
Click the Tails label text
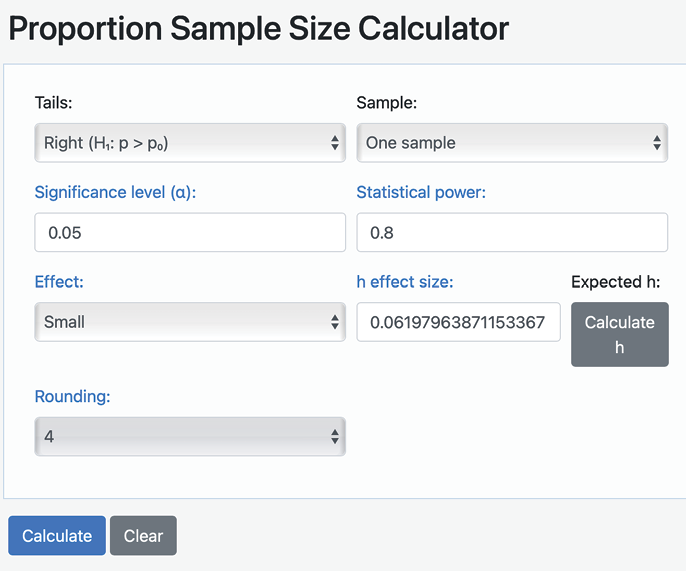coord(53,102)
